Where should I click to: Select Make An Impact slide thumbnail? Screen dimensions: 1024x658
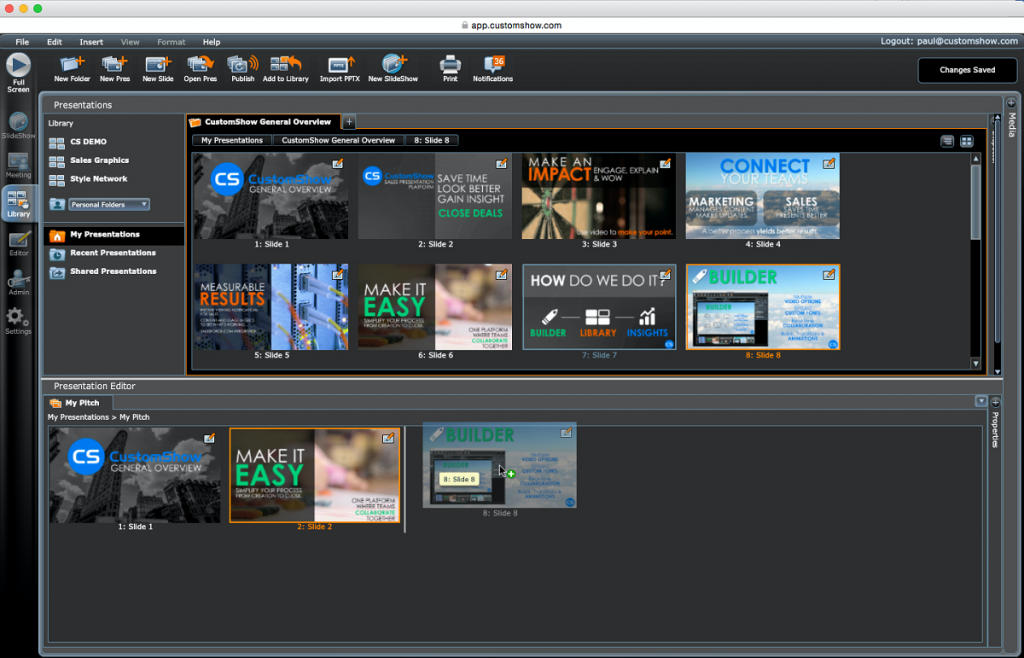599,196
